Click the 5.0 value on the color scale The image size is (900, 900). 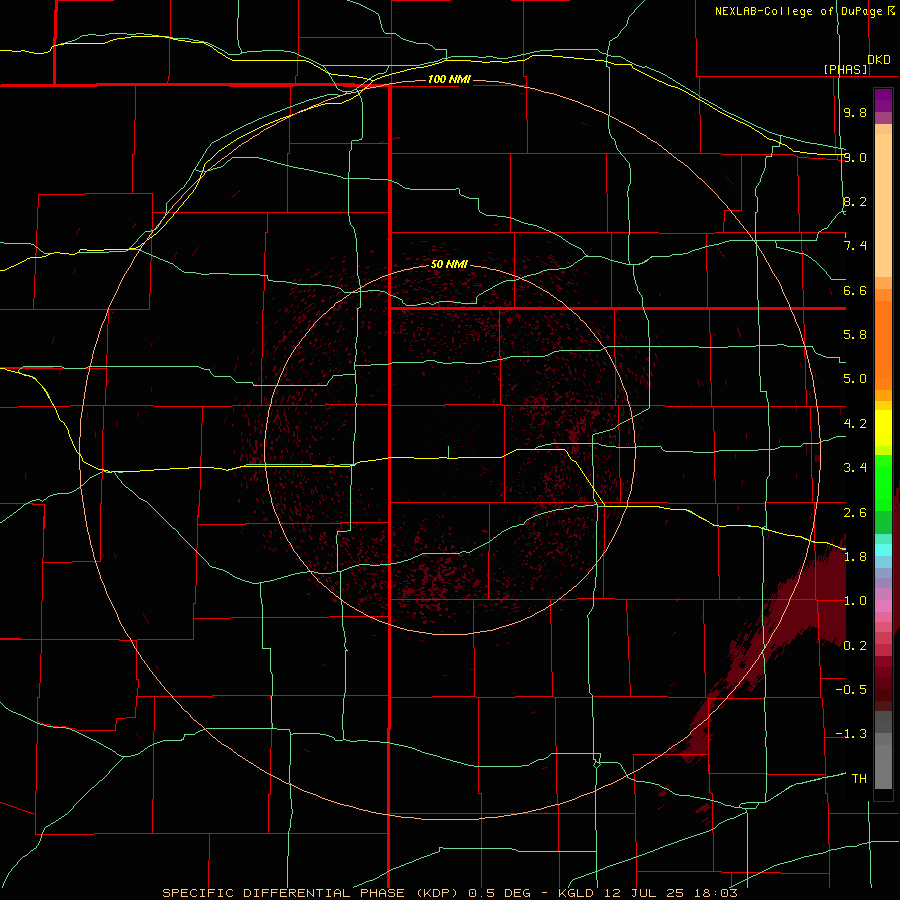[855, 379]
